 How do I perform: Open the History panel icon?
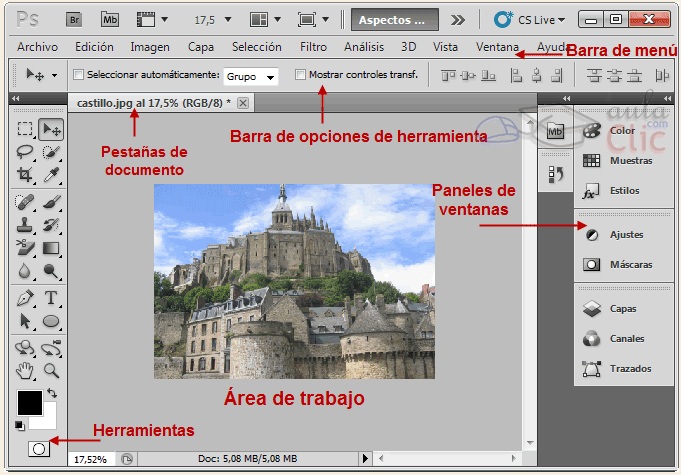click(555, 174)
